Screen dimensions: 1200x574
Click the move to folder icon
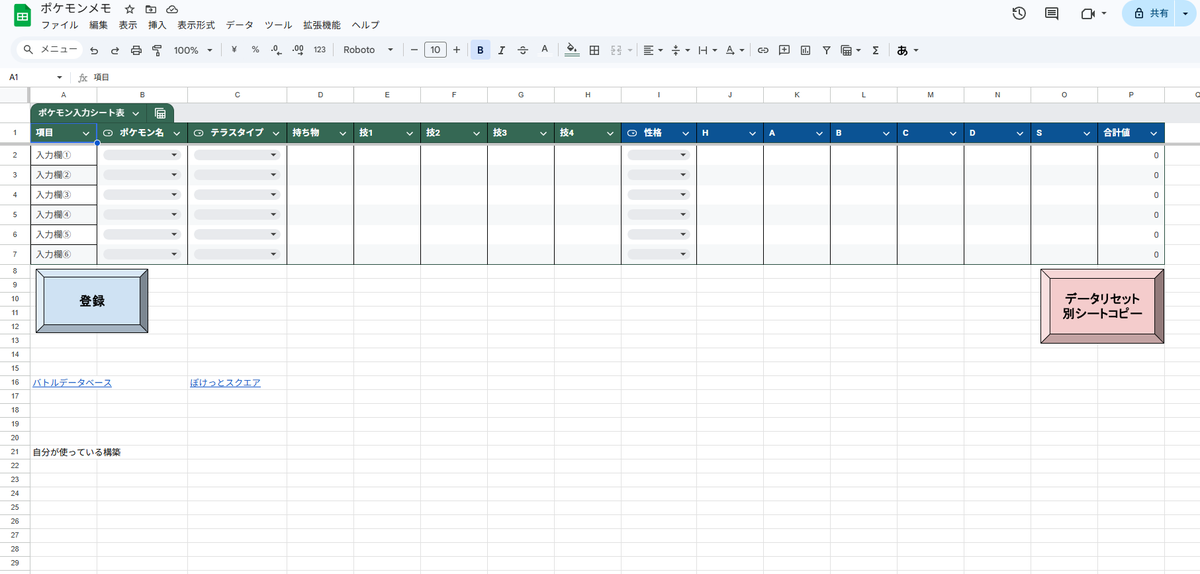[x=151, y=9]
